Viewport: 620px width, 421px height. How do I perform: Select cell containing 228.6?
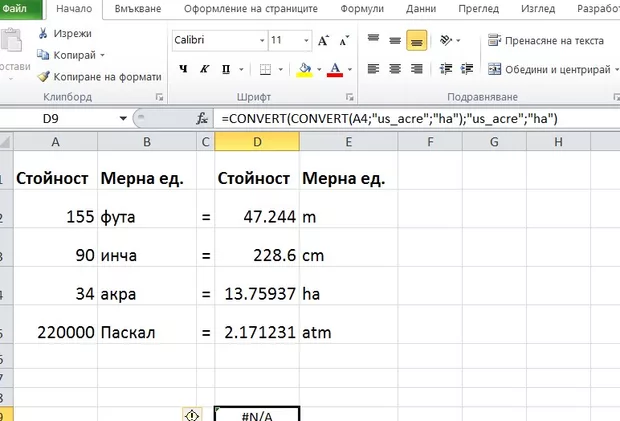(x=257, y=247)
